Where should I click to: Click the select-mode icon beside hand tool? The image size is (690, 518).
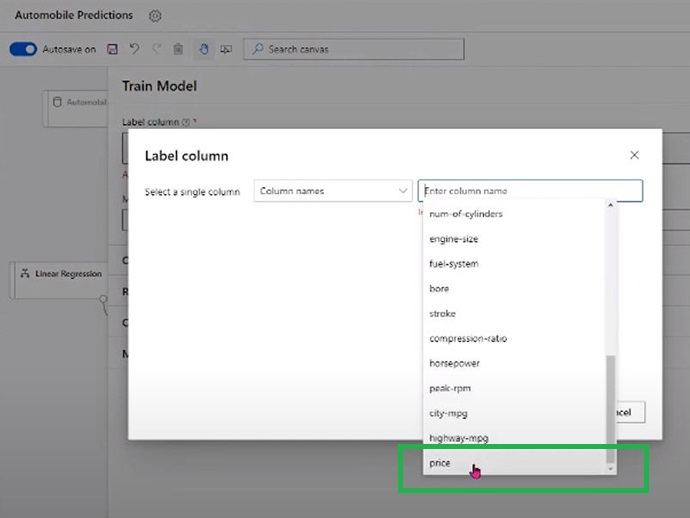[x=226, y=49]
